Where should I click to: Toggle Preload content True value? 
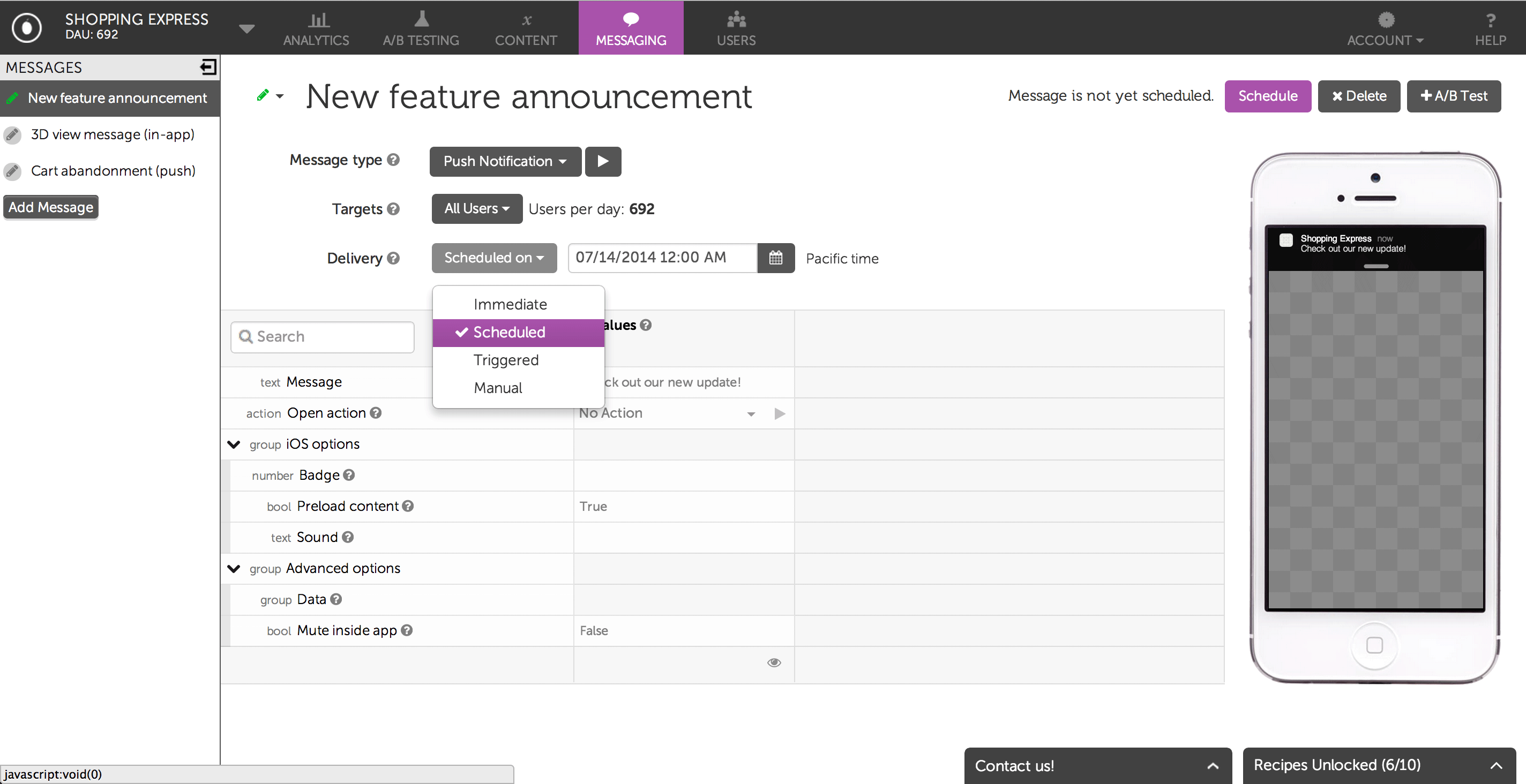pos(593,506)
